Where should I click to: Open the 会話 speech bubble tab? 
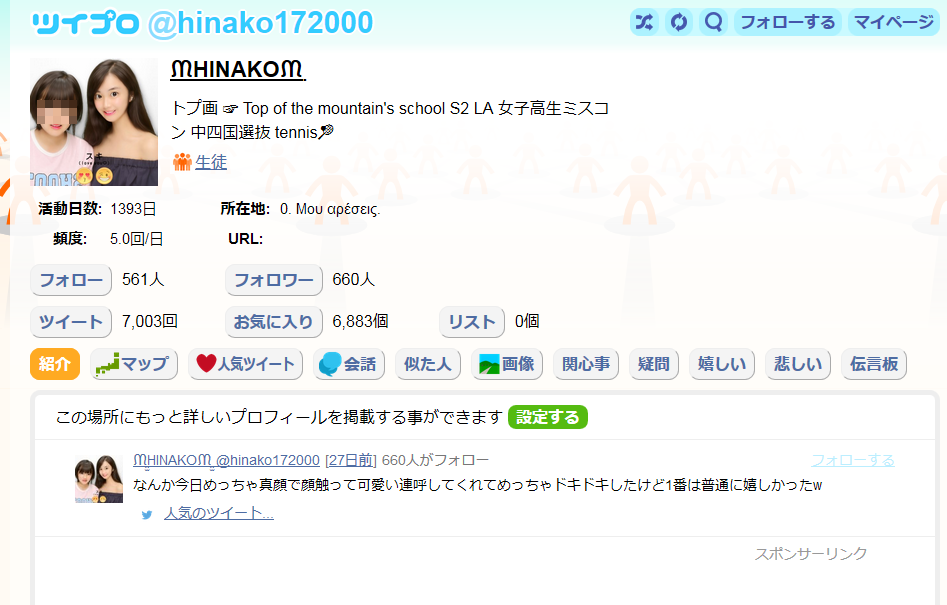point(348,364)
